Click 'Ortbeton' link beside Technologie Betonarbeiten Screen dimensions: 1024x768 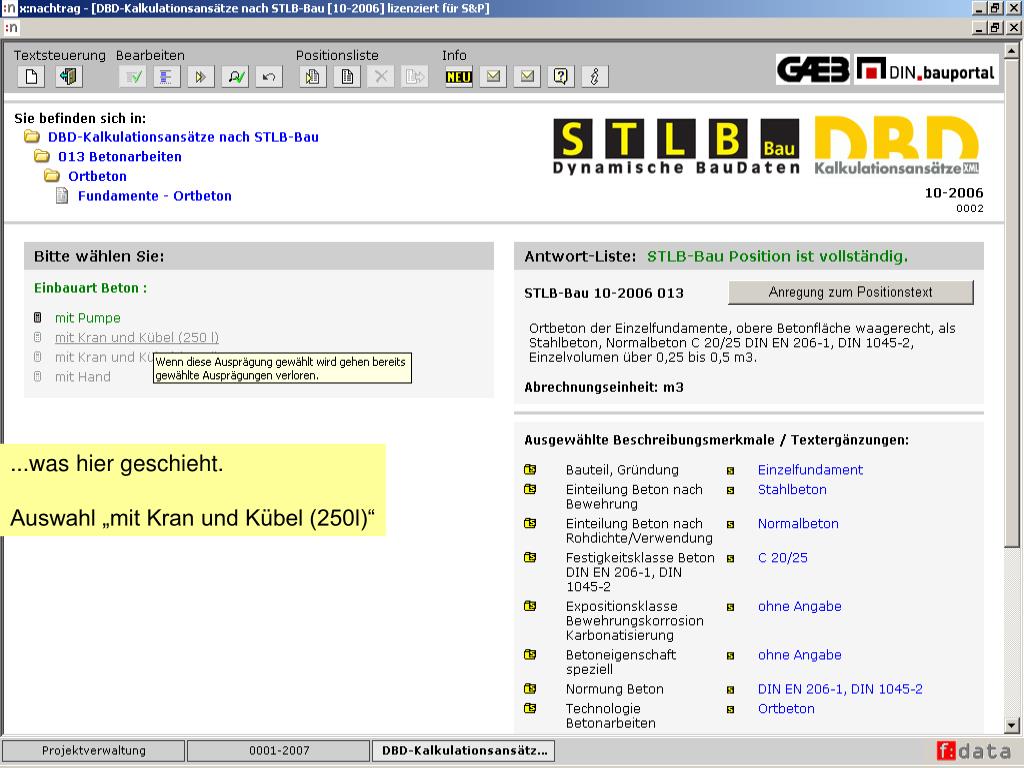pos(786,709)
